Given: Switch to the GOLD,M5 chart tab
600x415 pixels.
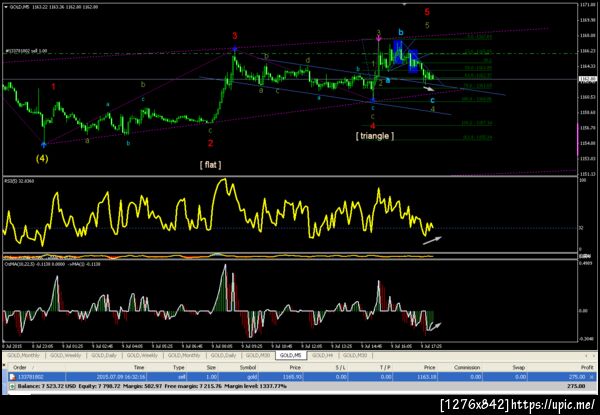Looking at the screenshot, I should (x=291, y=356).
